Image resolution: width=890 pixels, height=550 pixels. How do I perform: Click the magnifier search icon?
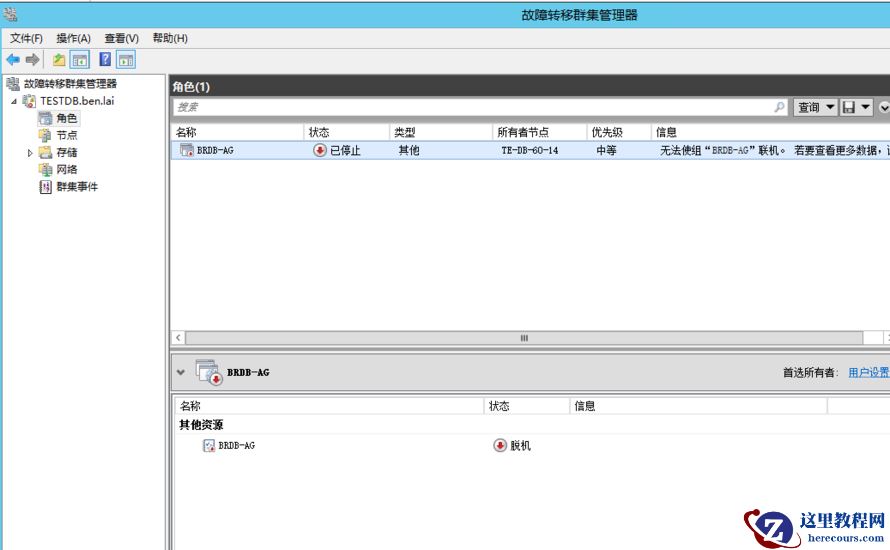(779, 107)
